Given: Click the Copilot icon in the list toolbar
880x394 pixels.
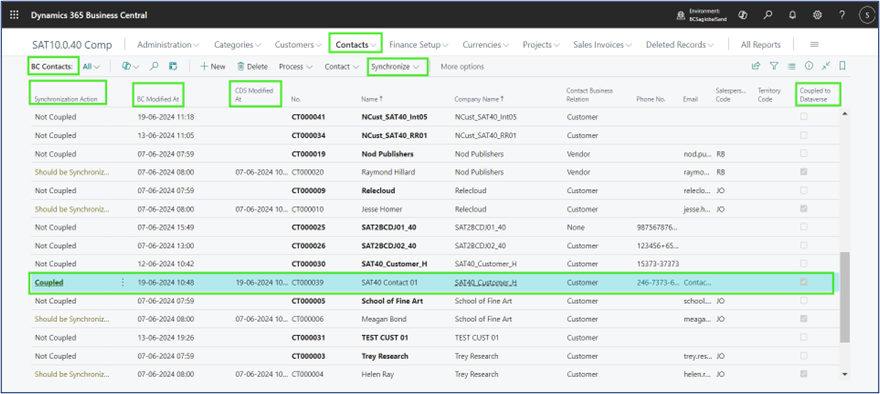Looking at the screenshot, I should click(126, 66).
